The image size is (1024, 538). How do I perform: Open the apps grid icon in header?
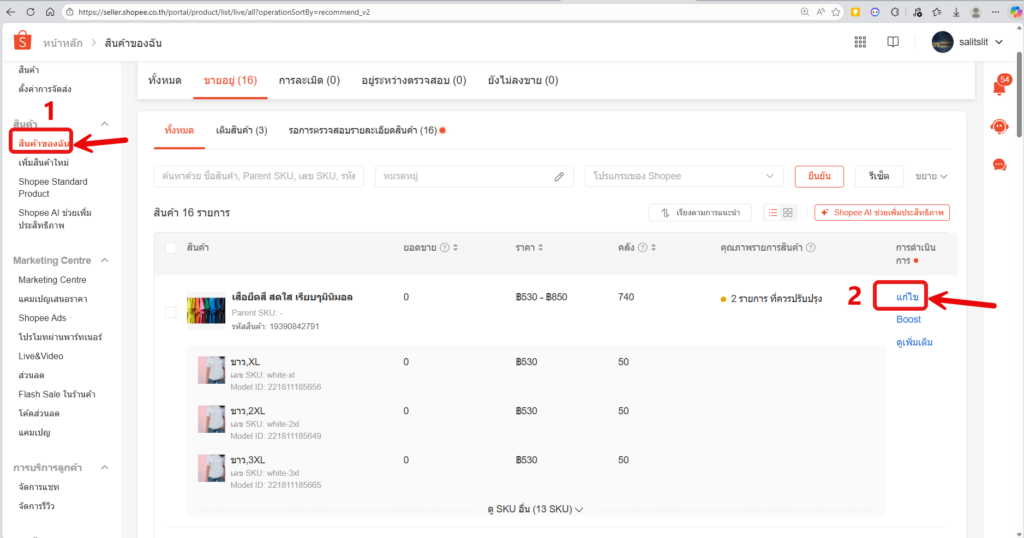coord(860,42)
